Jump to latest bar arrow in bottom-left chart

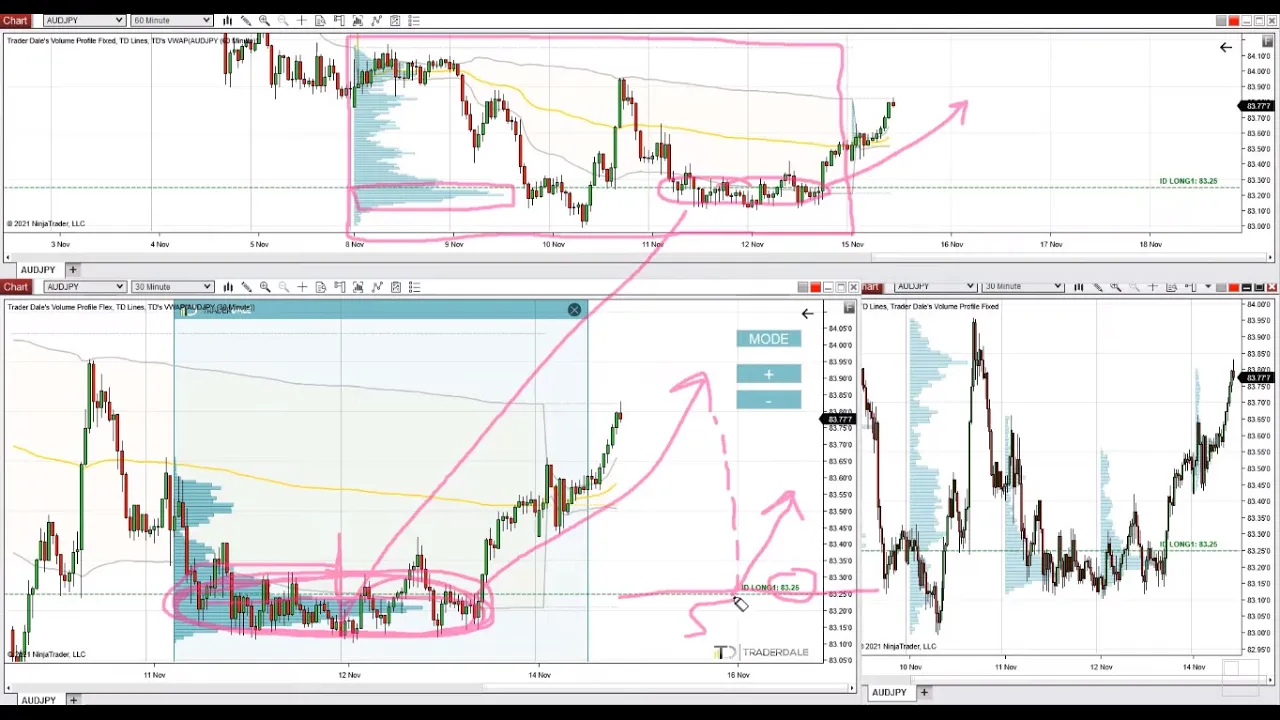(x=807, y=314)
